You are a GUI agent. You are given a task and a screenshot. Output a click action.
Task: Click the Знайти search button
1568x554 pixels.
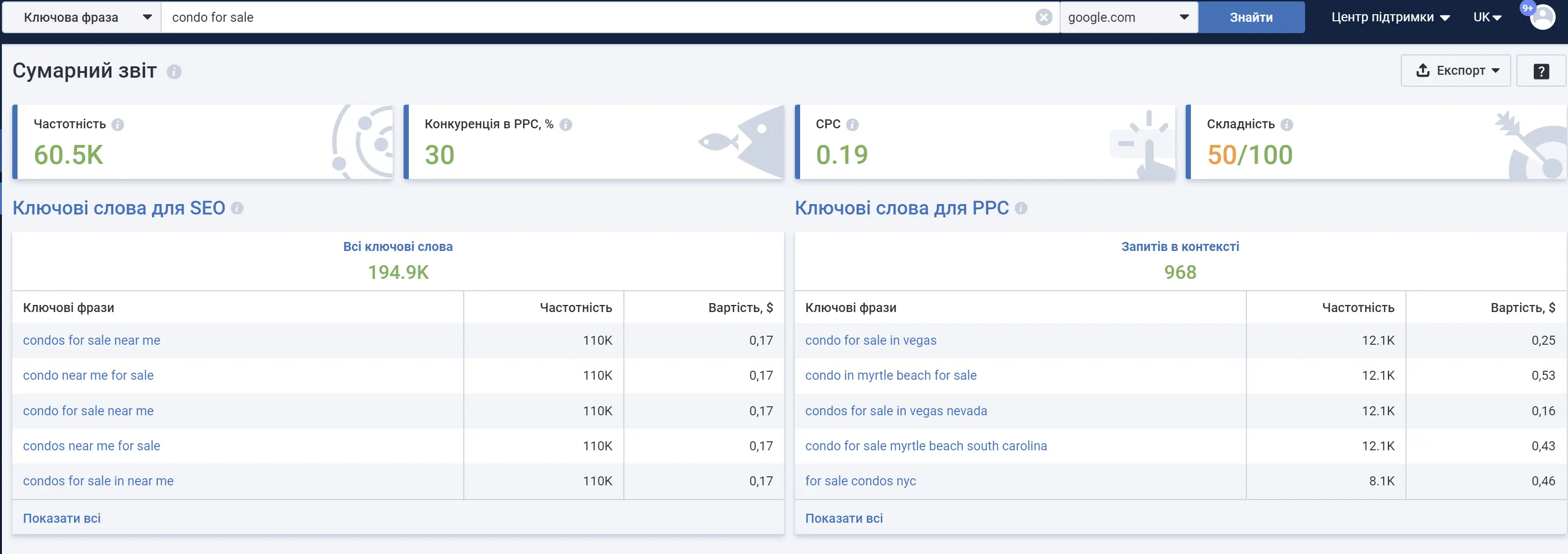pyautogui.click(x=1251, y=17)
